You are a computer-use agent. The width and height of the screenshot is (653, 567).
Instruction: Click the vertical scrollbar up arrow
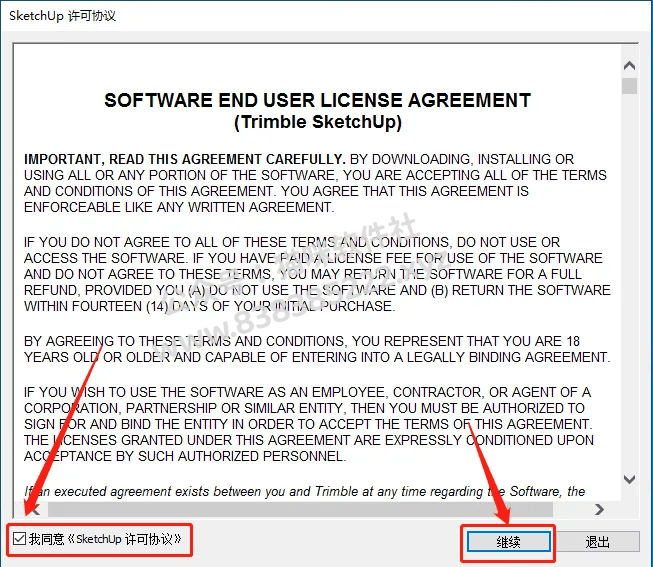(x=629, y=65)
